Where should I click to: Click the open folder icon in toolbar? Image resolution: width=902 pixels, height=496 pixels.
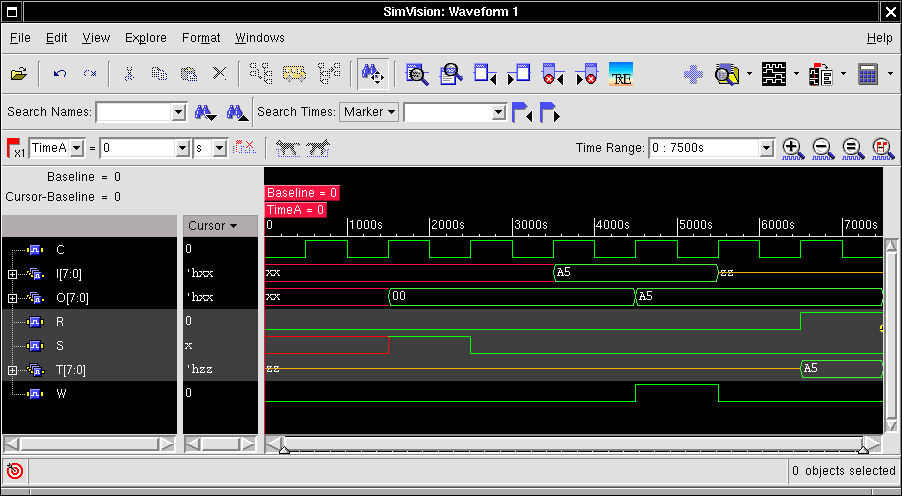pos(19,74)
